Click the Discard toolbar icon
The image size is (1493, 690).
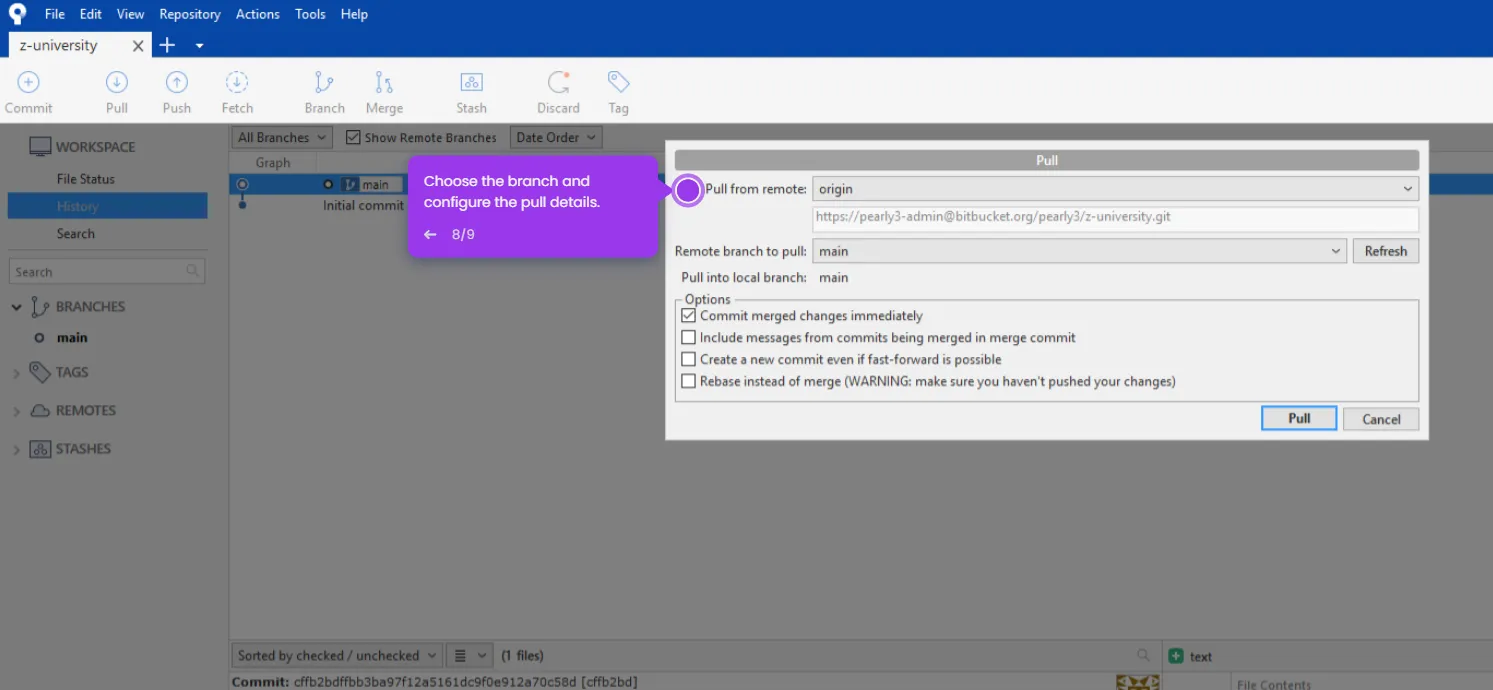tap(558, 83)
